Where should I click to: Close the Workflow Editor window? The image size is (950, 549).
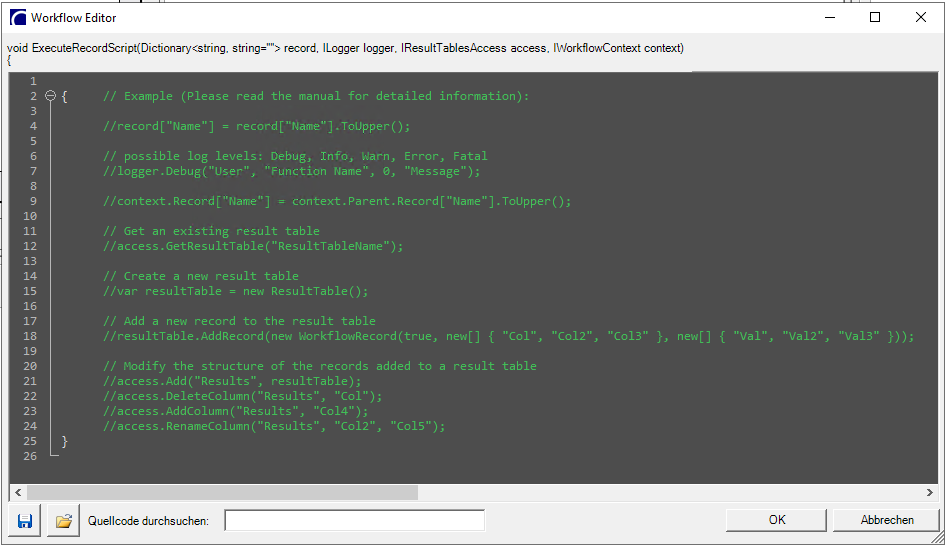[921, 18]
